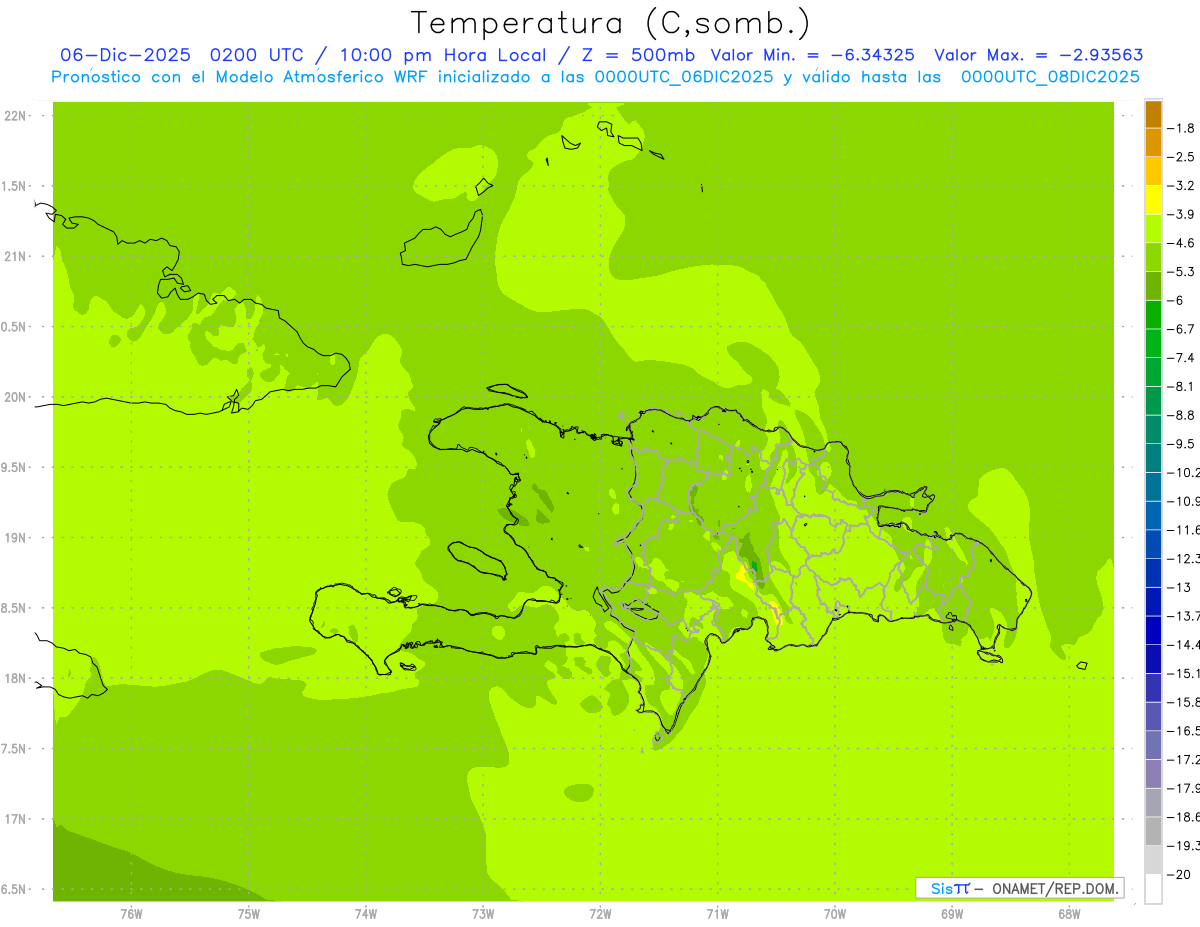Click the 21N latitude axis label

tap(15, 257)
